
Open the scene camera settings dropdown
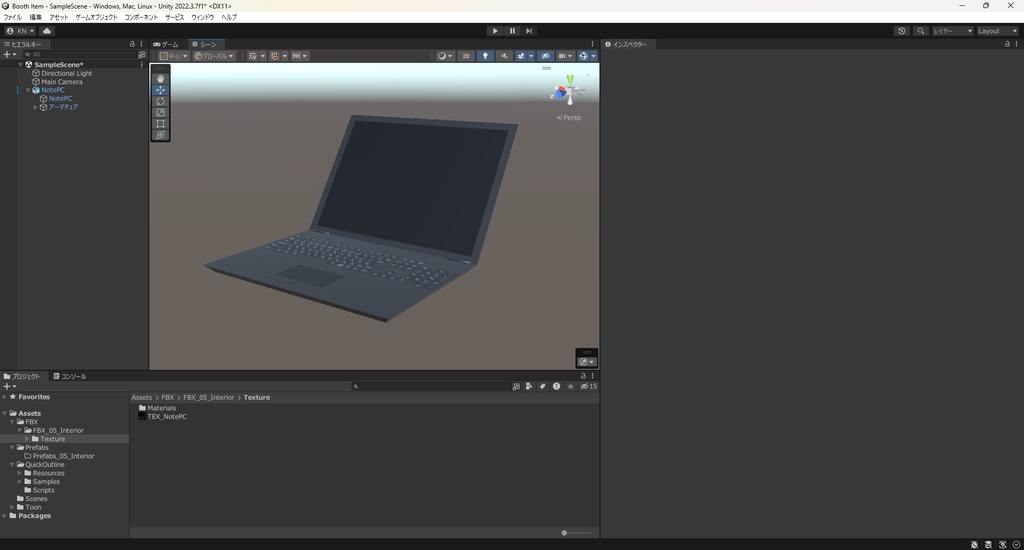pyautogui.click(x=565, y=56)
